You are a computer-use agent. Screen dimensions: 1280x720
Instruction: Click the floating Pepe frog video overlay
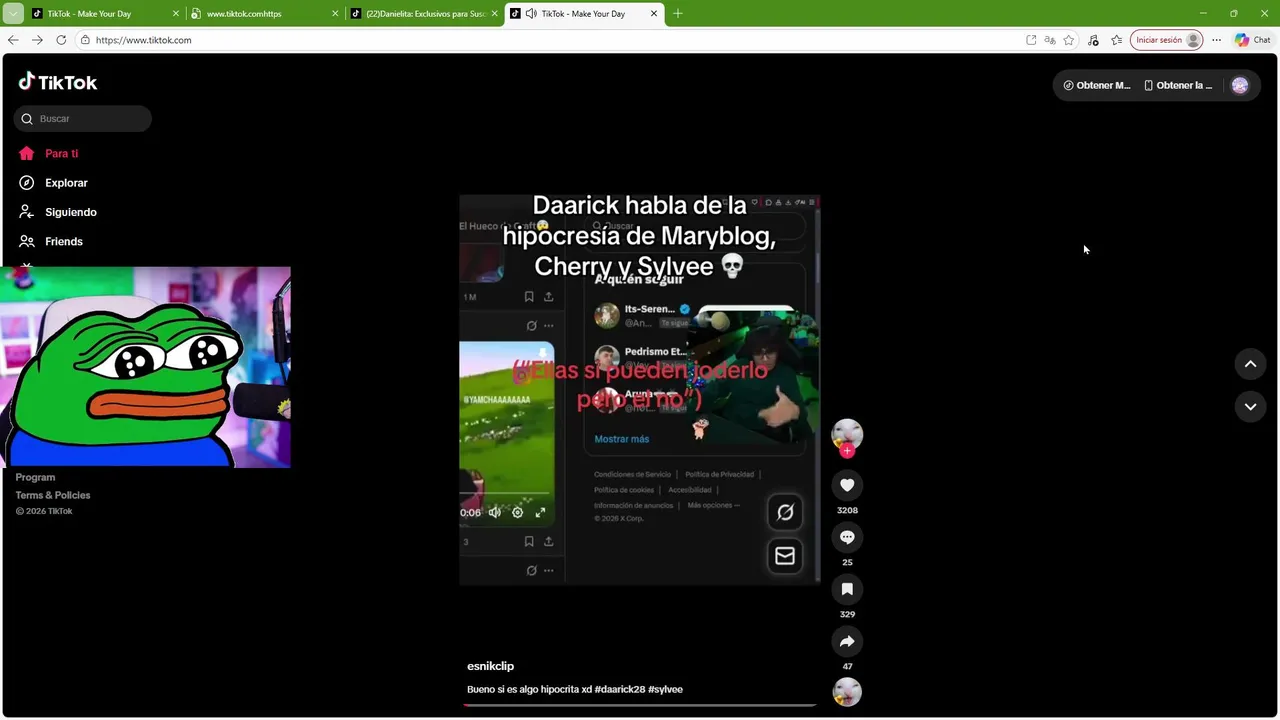click(x=146, y=367)
